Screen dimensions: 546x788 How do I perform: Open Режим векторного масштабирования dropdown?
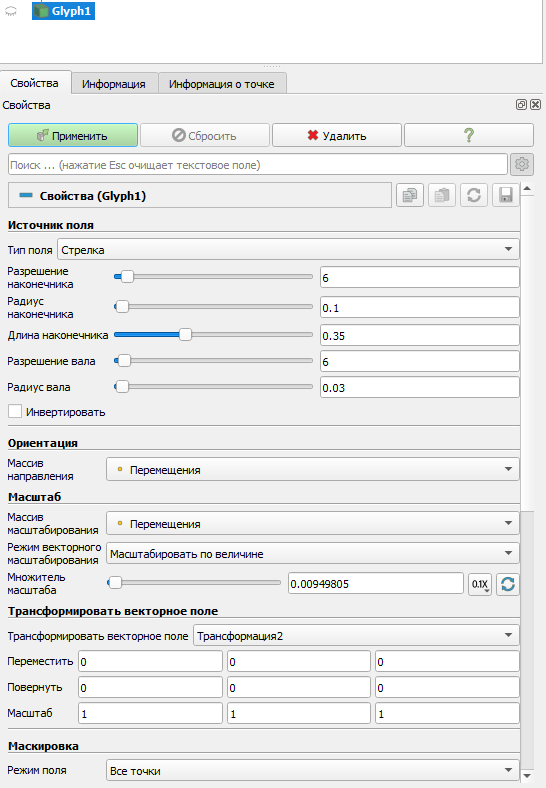[312, 553]
